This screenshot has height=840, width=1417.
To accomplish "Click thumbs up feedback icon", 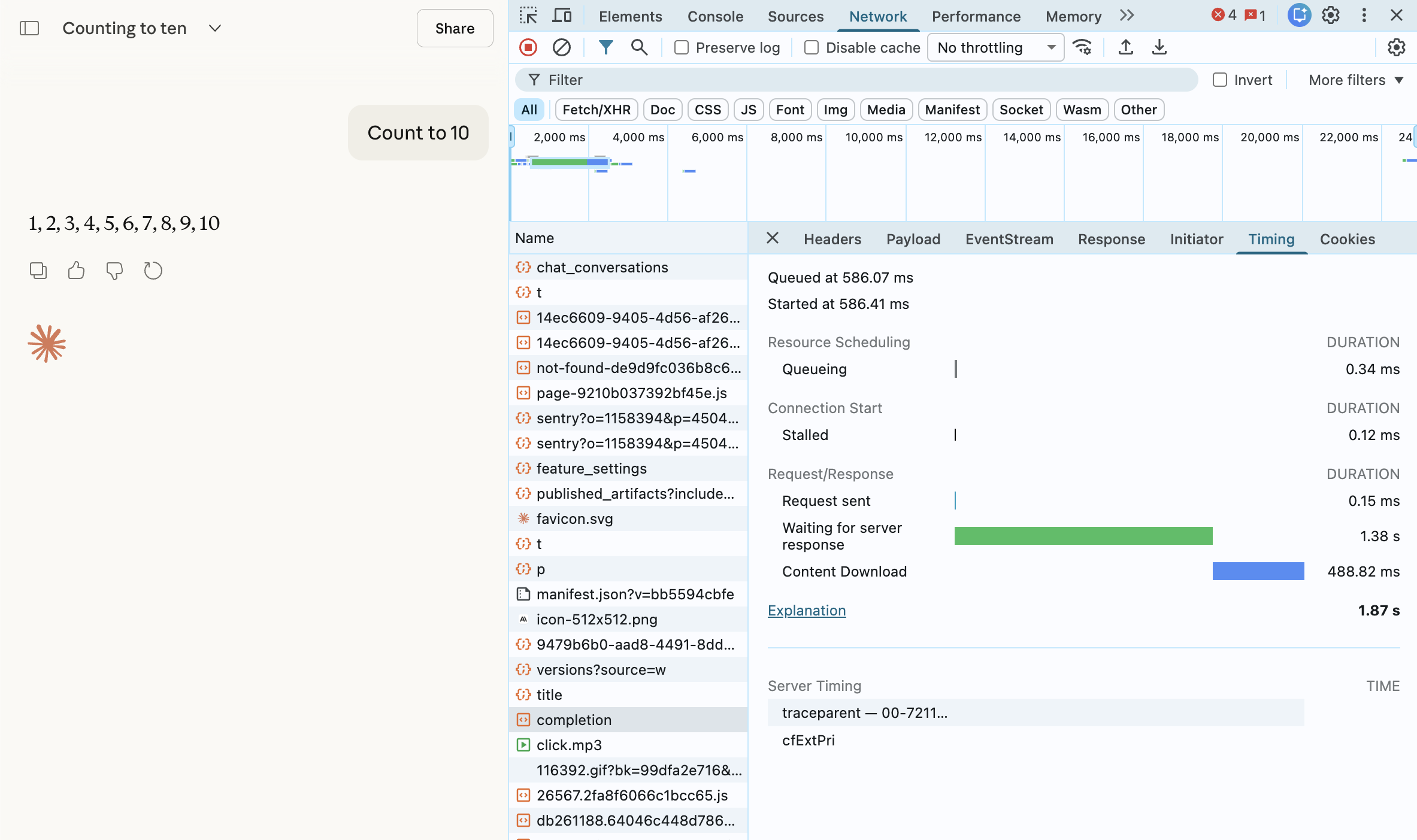I will (76, 271).
